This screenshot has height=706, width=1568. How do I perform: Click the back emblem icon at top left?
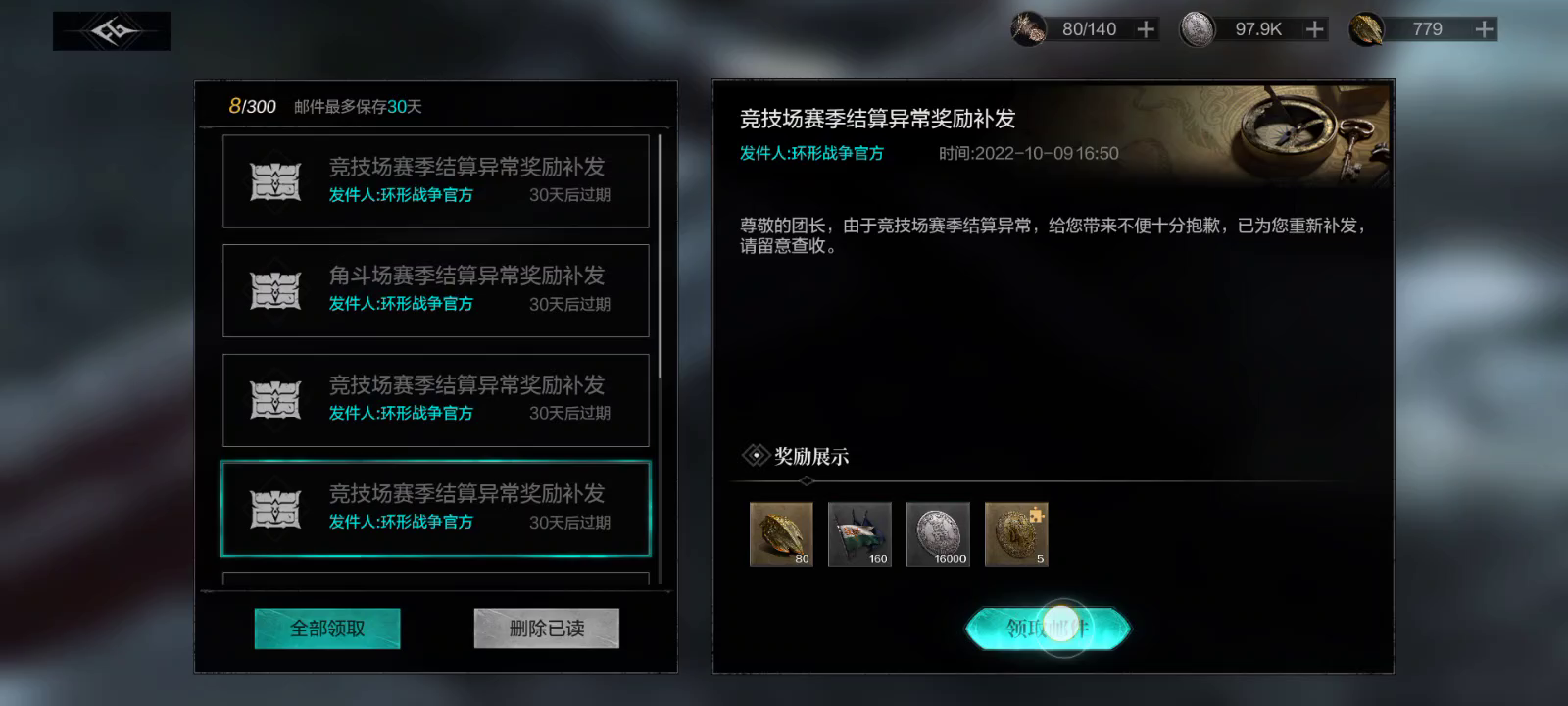[112, 31]
